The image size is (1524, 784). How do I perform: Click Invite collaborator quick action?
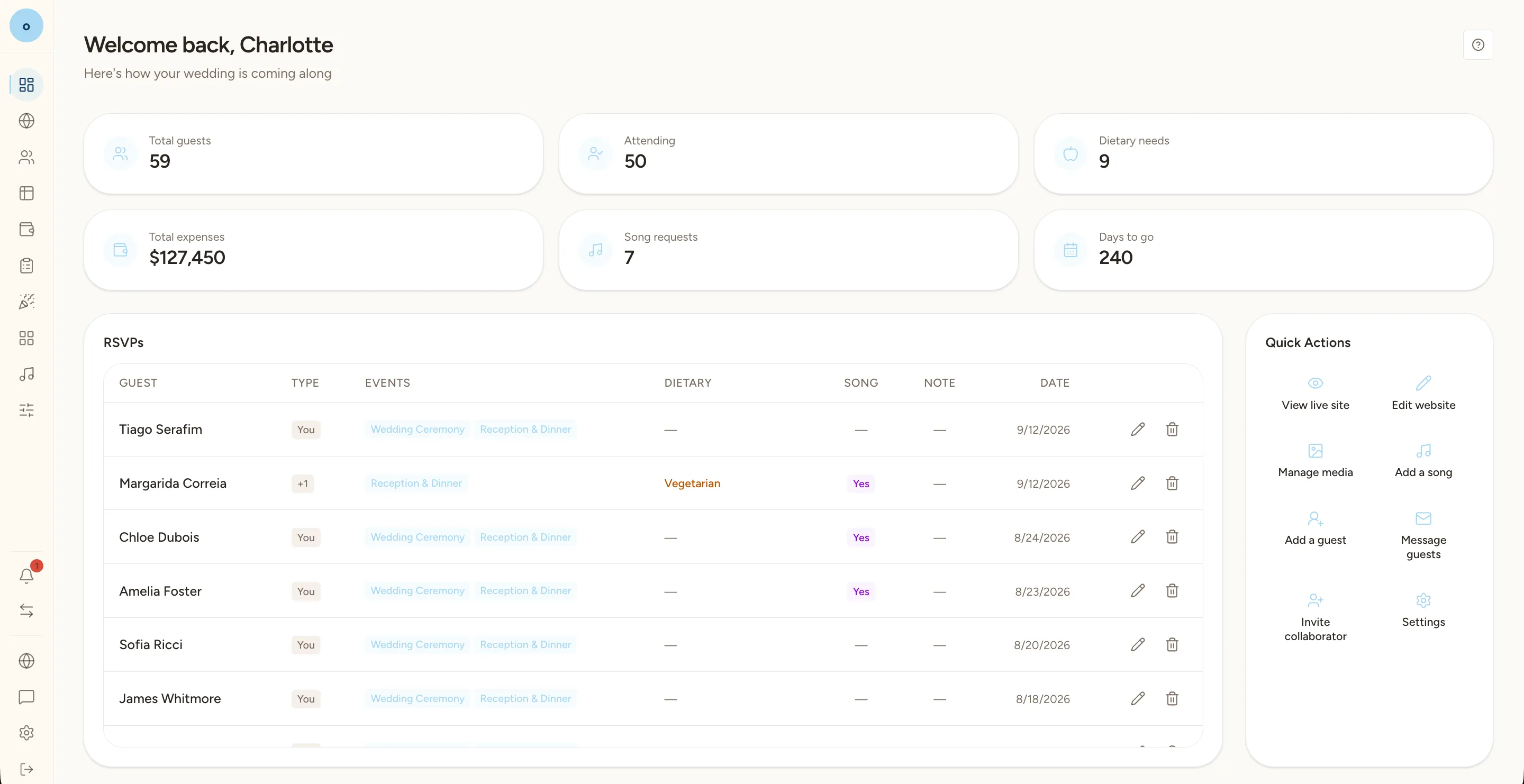point(1315,617)
